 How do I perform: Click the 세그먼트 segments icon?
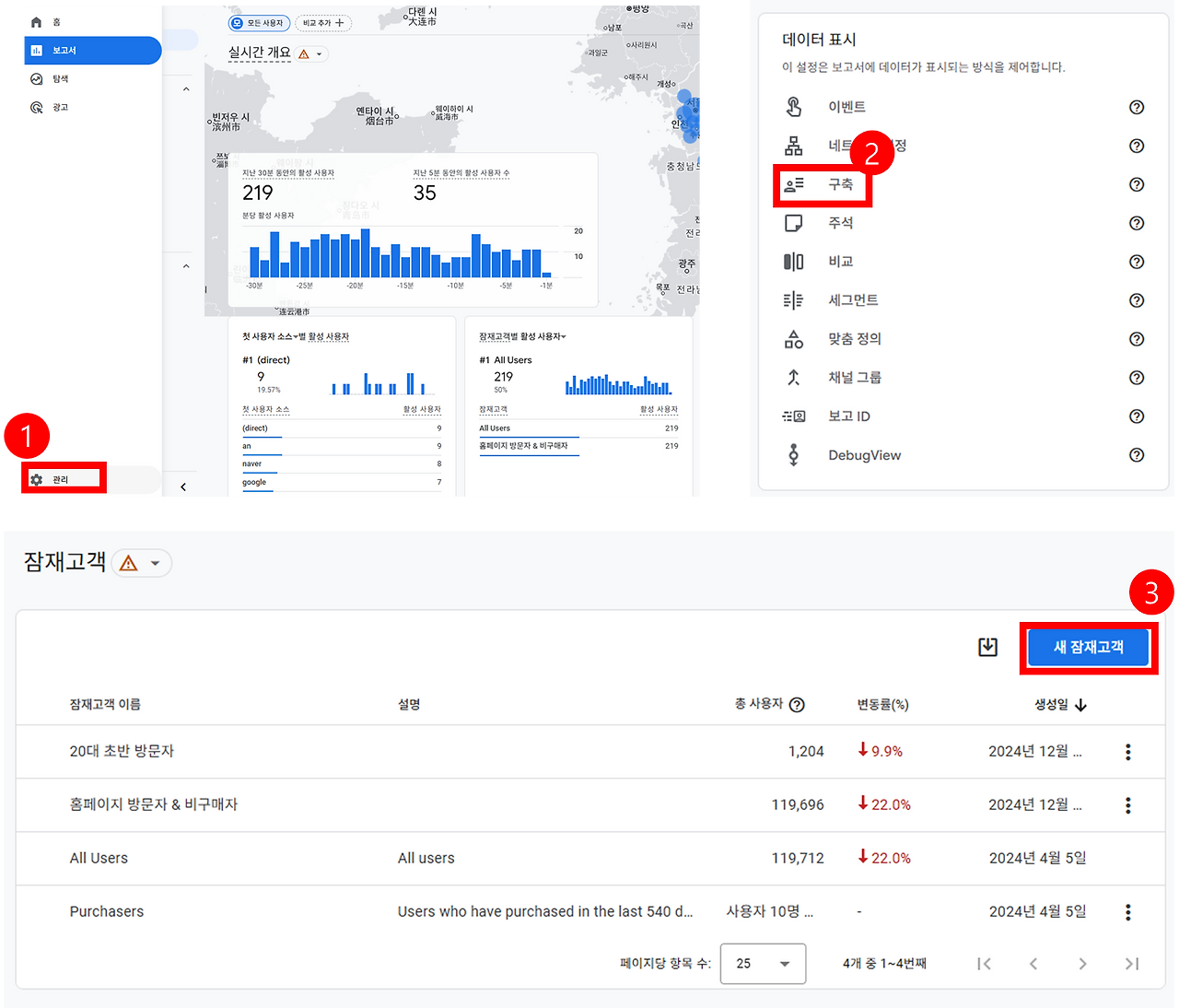click(793, 300)
